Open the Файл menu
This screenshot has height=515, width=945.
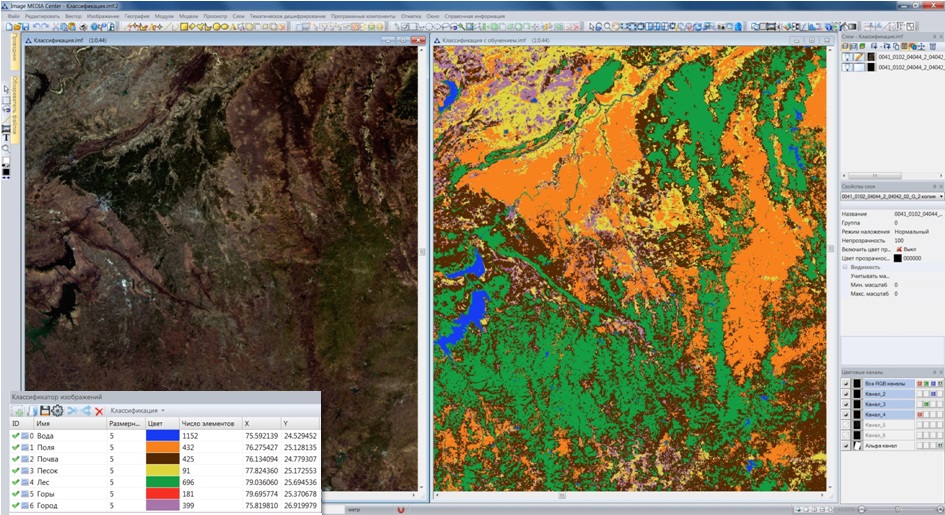(14, 16)
